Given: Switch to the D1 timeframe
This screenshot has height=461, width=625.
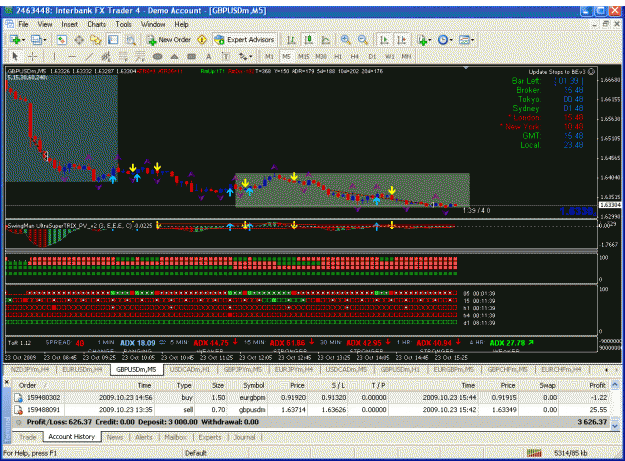Looking at the screenshot, I should click(x=372, y=57).
